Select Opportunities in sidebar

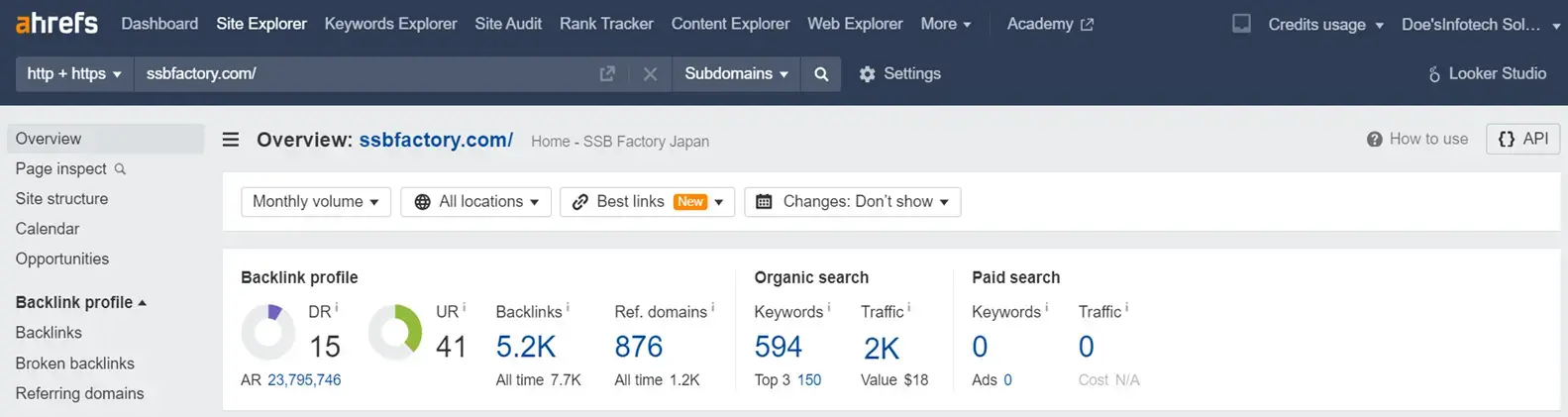pyautogui.click(x=62, y=259)
